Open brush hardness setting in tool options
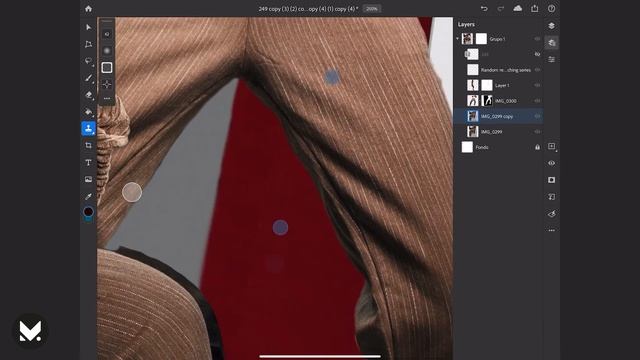 coord(107,51)
